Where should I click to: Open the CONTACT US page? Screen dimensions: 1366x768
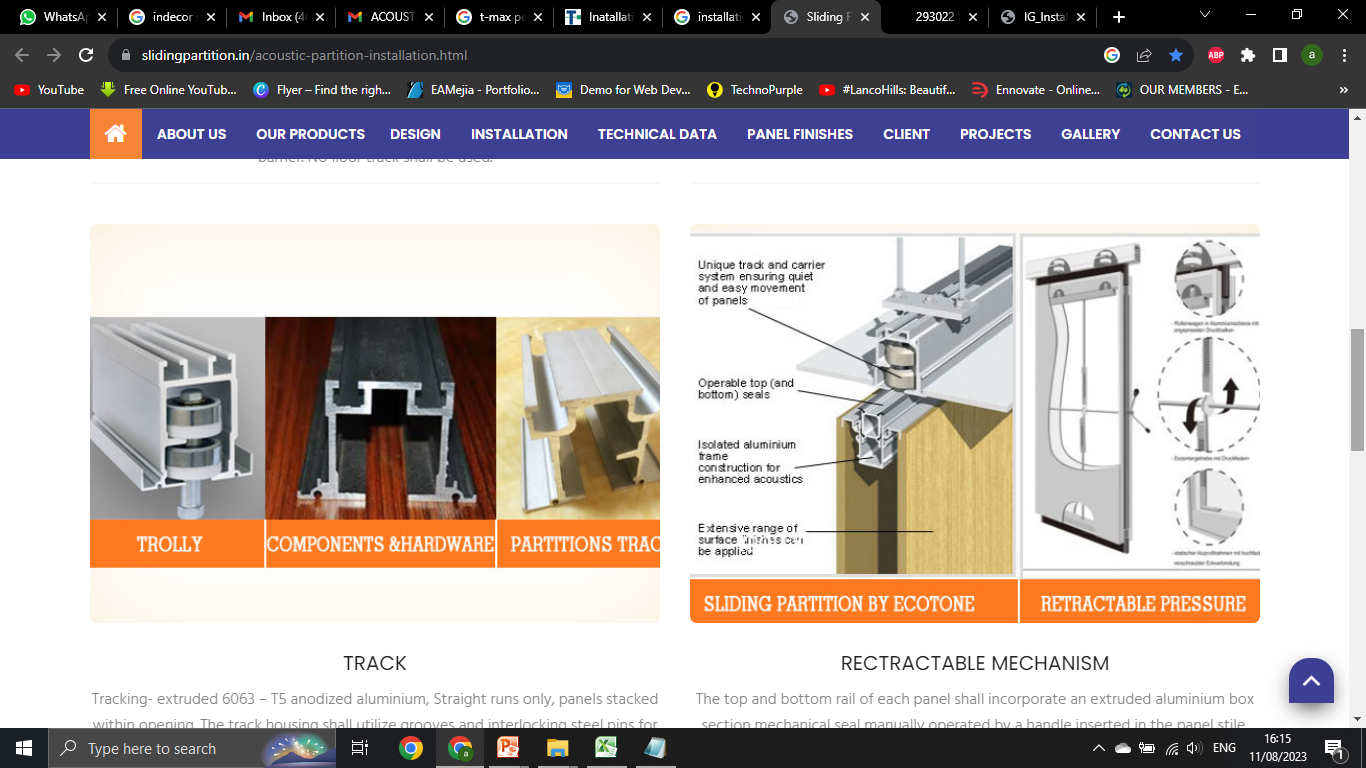pos(1195,134)
